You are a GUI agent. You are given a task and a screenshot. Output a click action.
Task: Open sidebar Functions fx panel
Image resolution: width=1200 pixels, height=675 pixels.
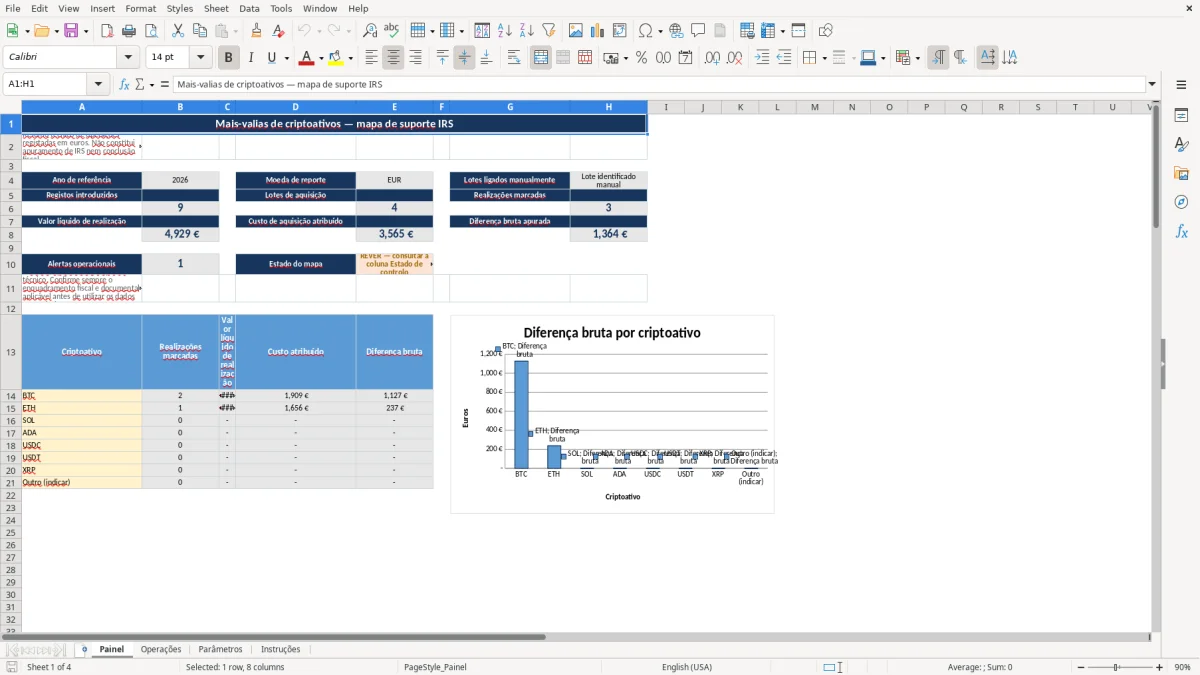pos(1181,231)
